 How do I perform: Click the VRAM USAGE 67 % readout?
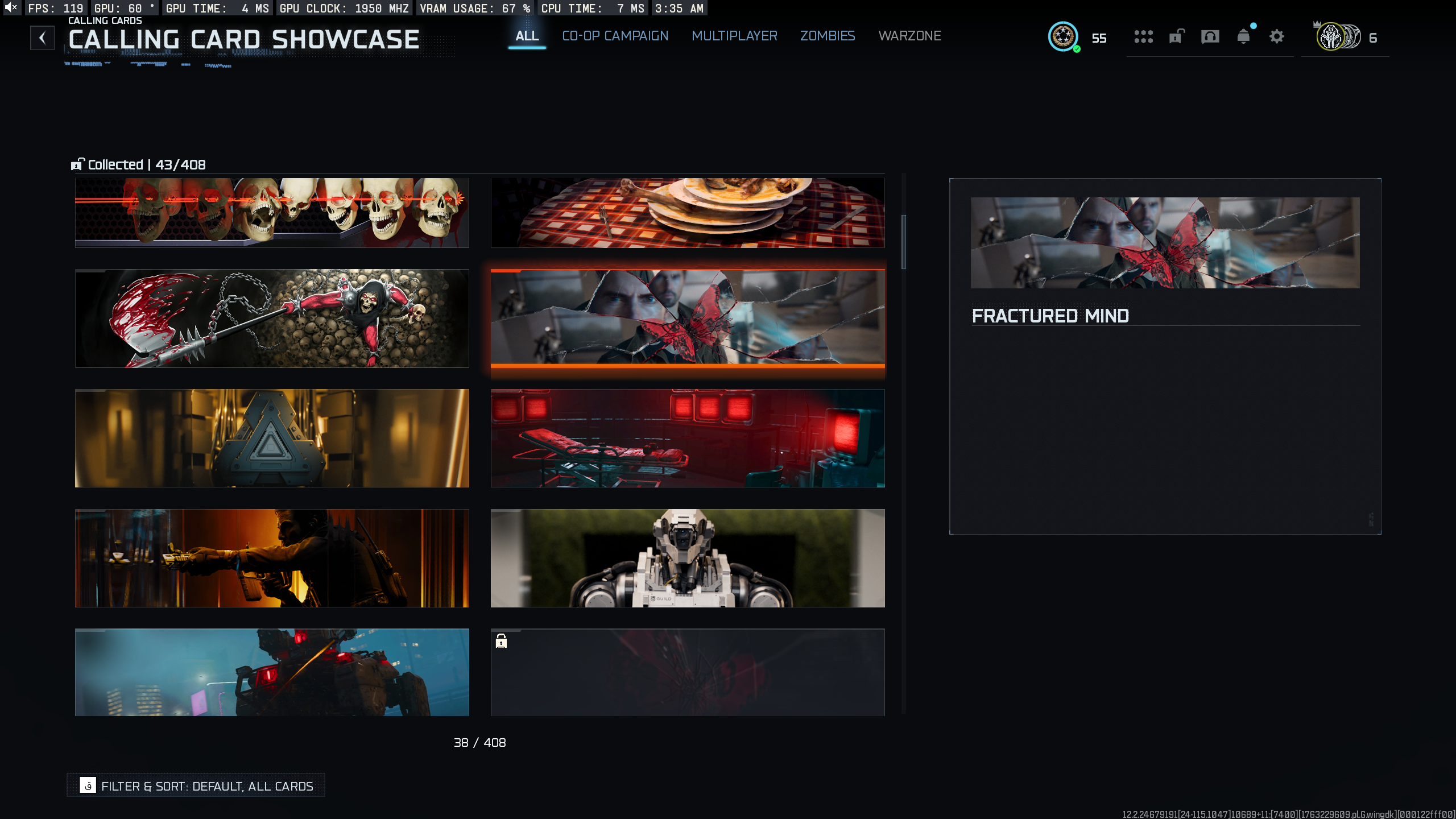(x=475, y=8)
